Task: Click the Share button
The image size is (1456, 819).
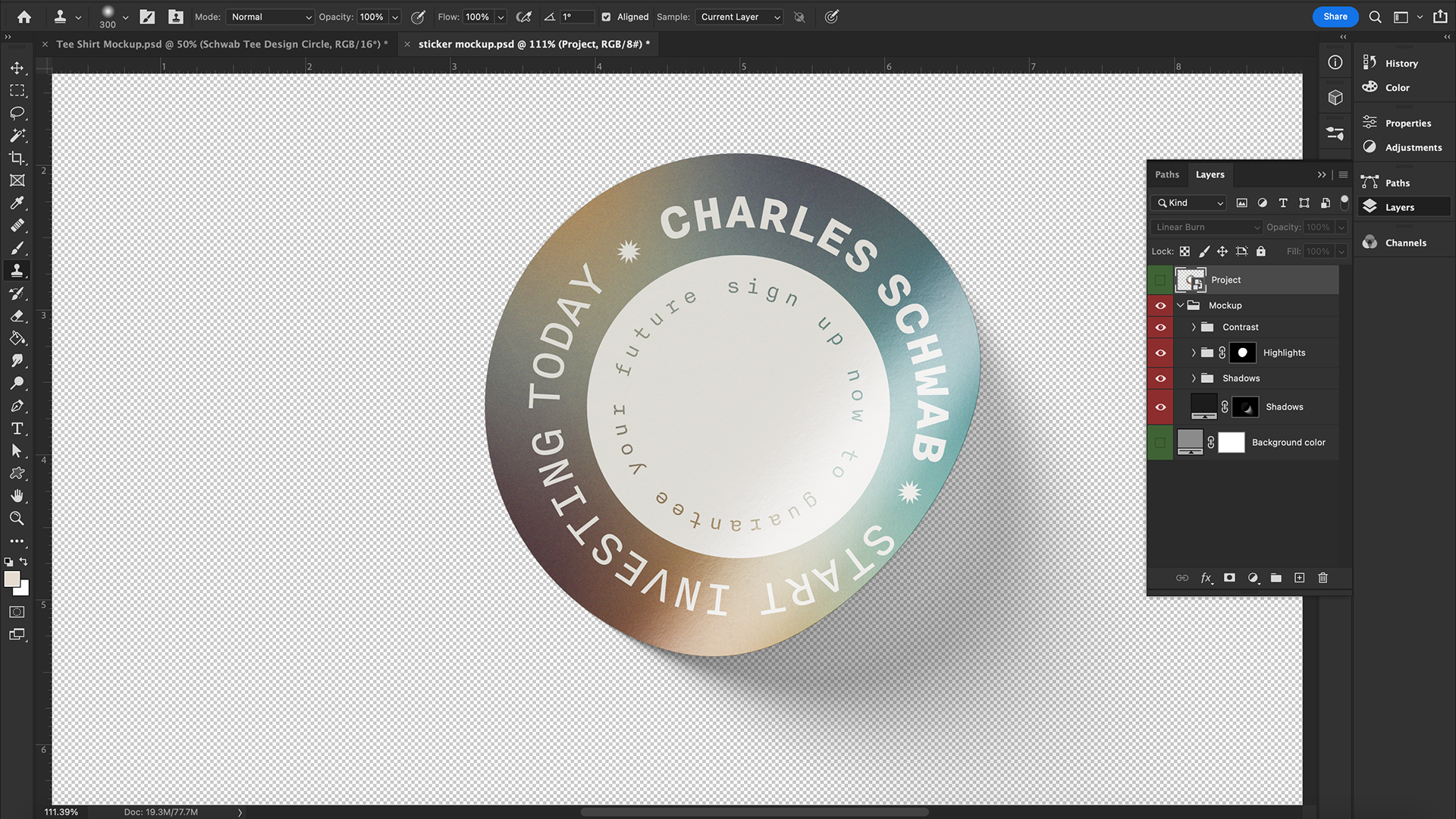Action: [x=1335, y=17]
